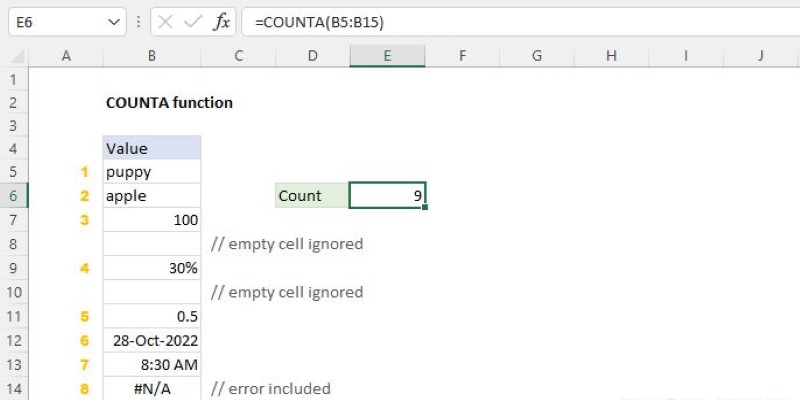The height and width of the screenshot is (400, 800).
Task: Cancel the formula entry with X icon
Action: coord(165,22)
